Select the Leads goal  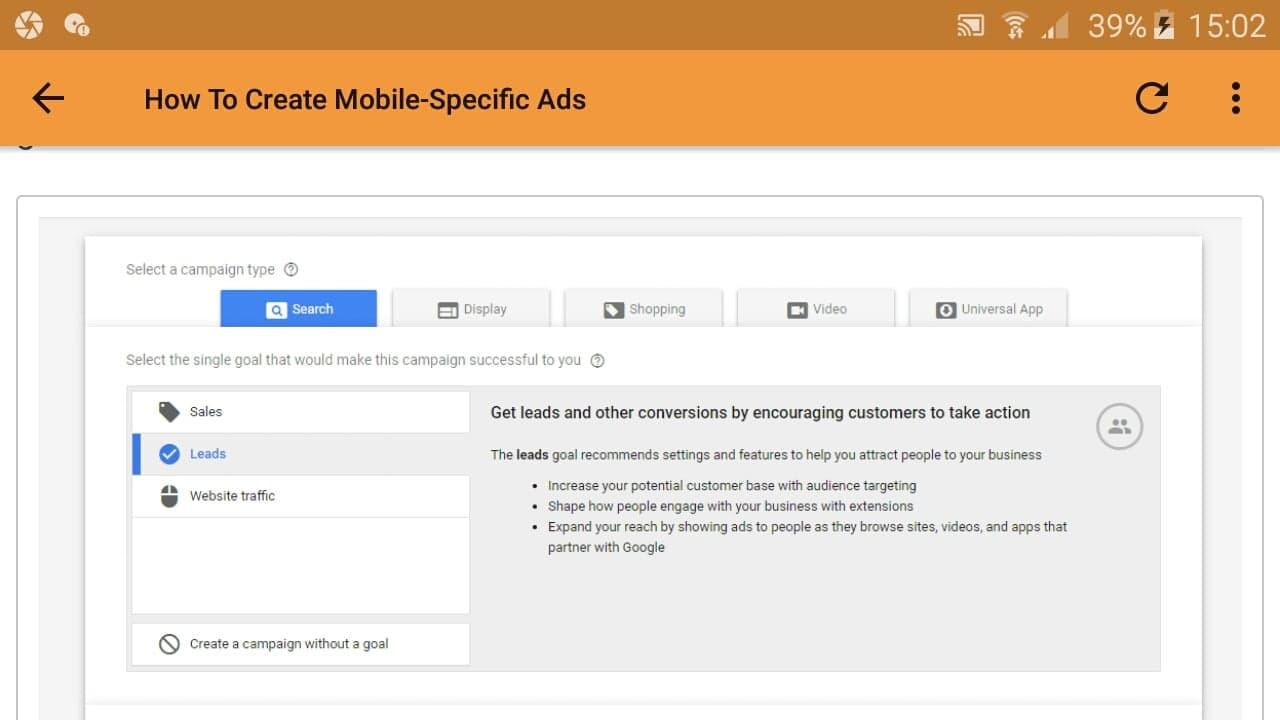click(x=301, y=454)
